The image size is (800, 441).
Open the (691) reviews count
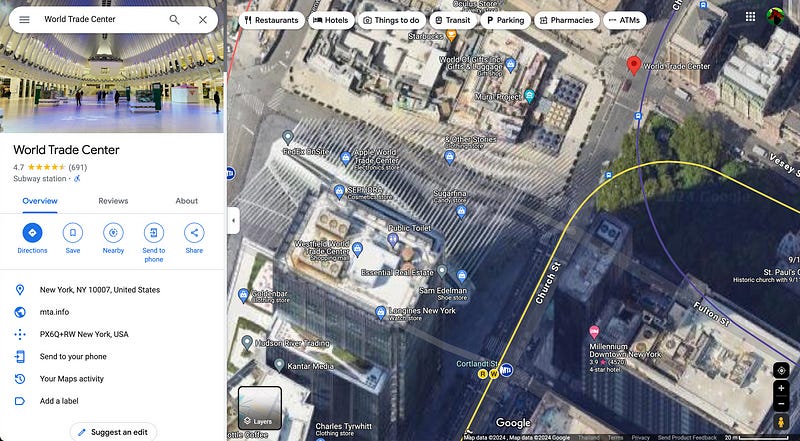point(78,167)
